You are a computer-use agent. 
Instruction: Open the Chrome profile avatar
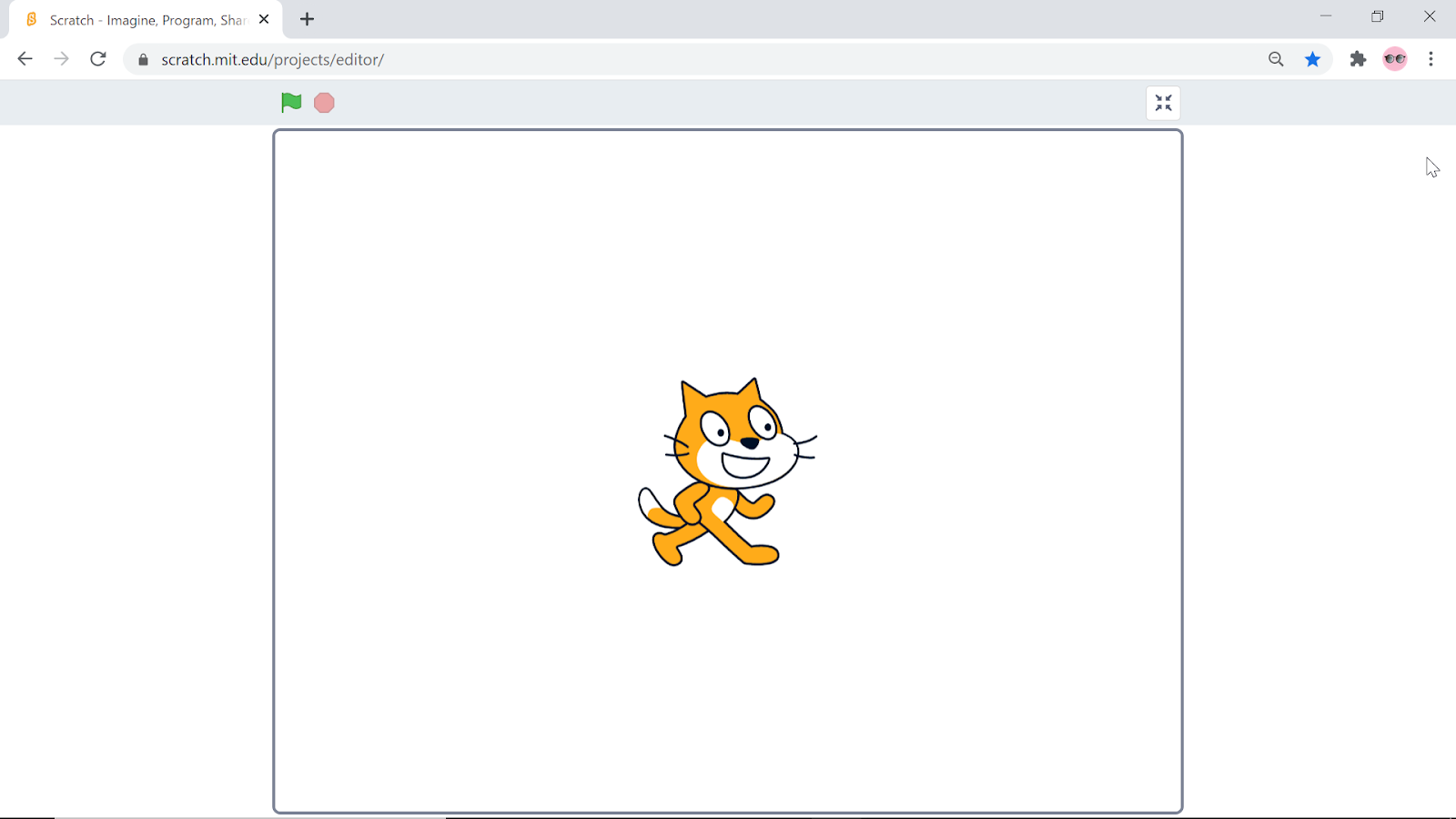1395,59
